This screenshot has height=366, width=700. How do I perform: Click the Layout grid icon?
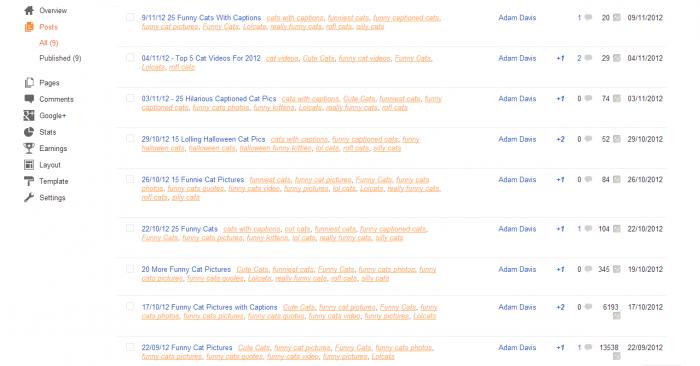(x=29, y=165)
